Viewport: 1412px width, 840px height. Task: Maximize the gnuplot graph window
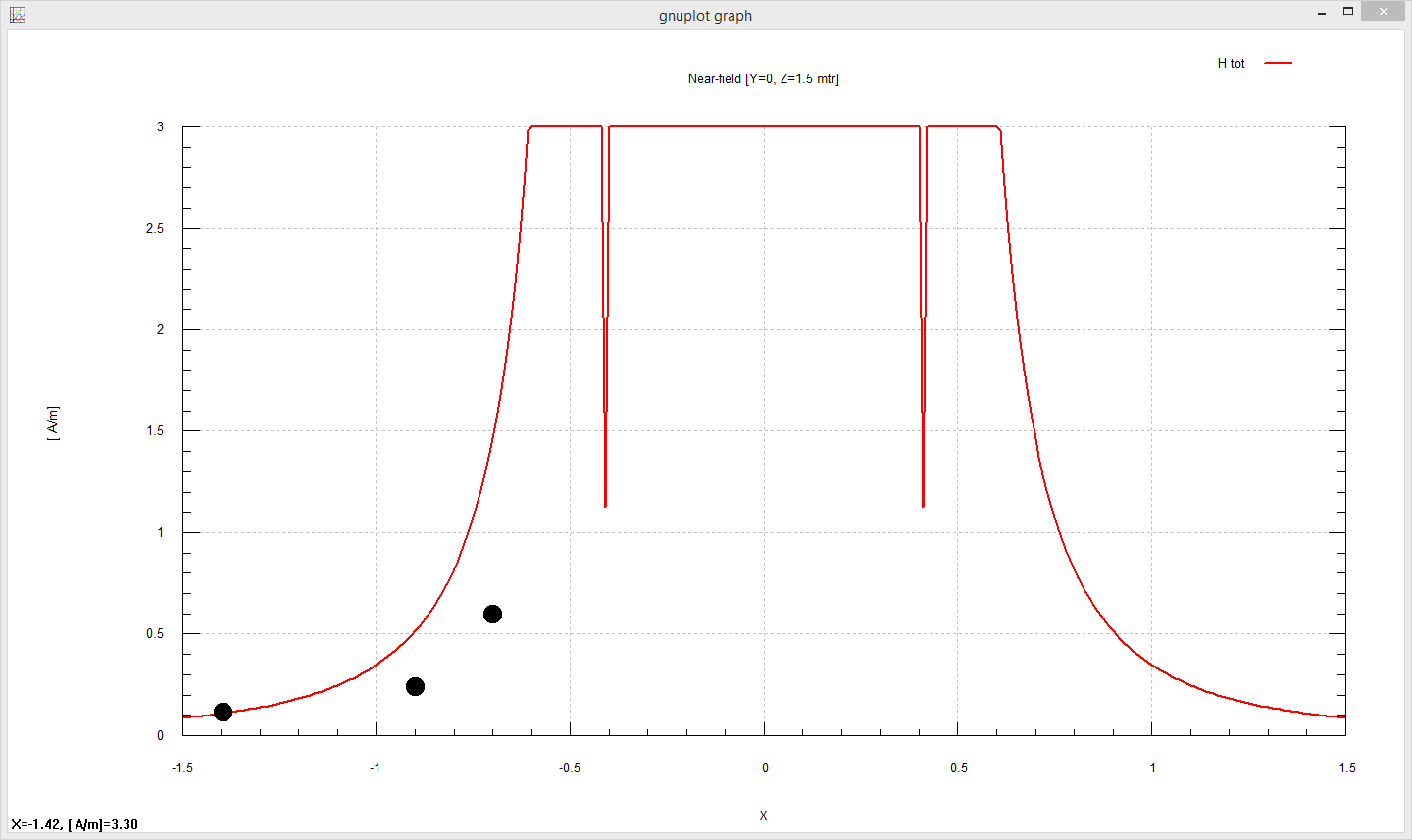[1348, 12]
